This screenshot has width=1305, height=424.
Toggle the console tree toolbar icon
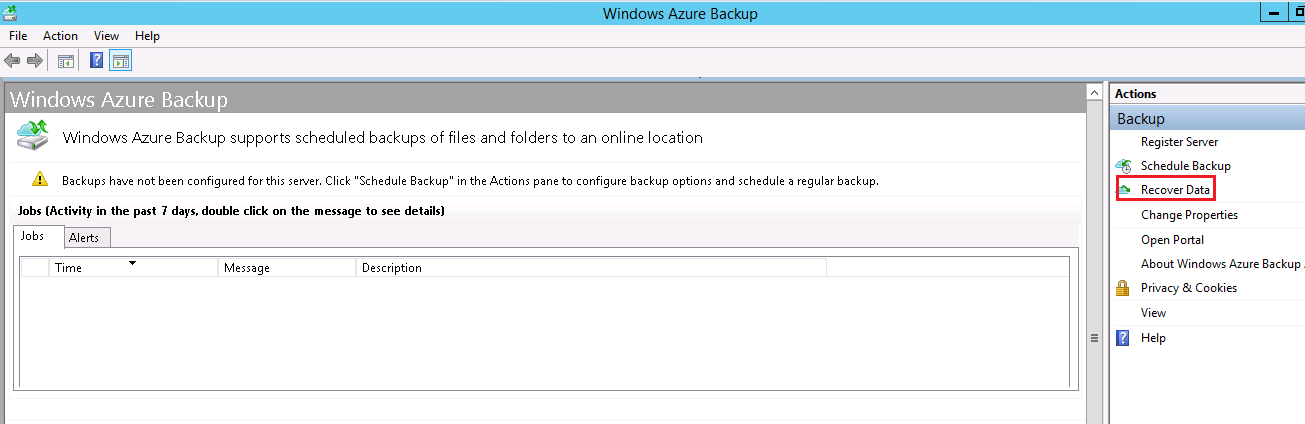[x=65, y=61]
